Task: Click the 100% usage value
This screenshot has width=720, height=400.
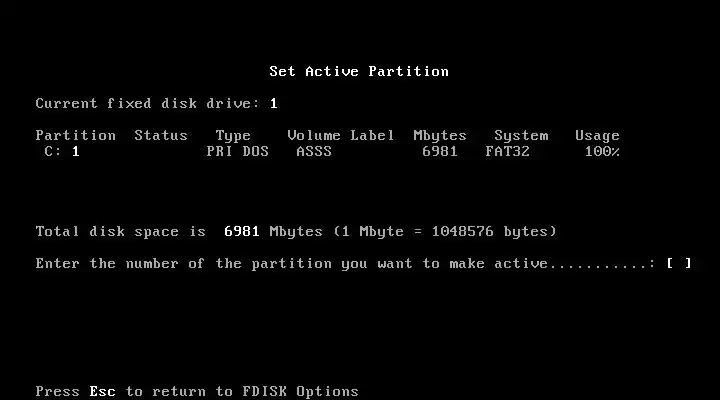Action: click(x=602, y=152)
